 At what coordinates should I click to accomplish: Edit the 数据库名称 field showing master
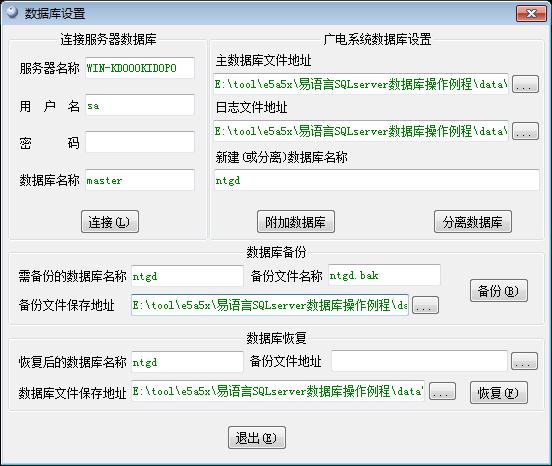pos(140,180)
